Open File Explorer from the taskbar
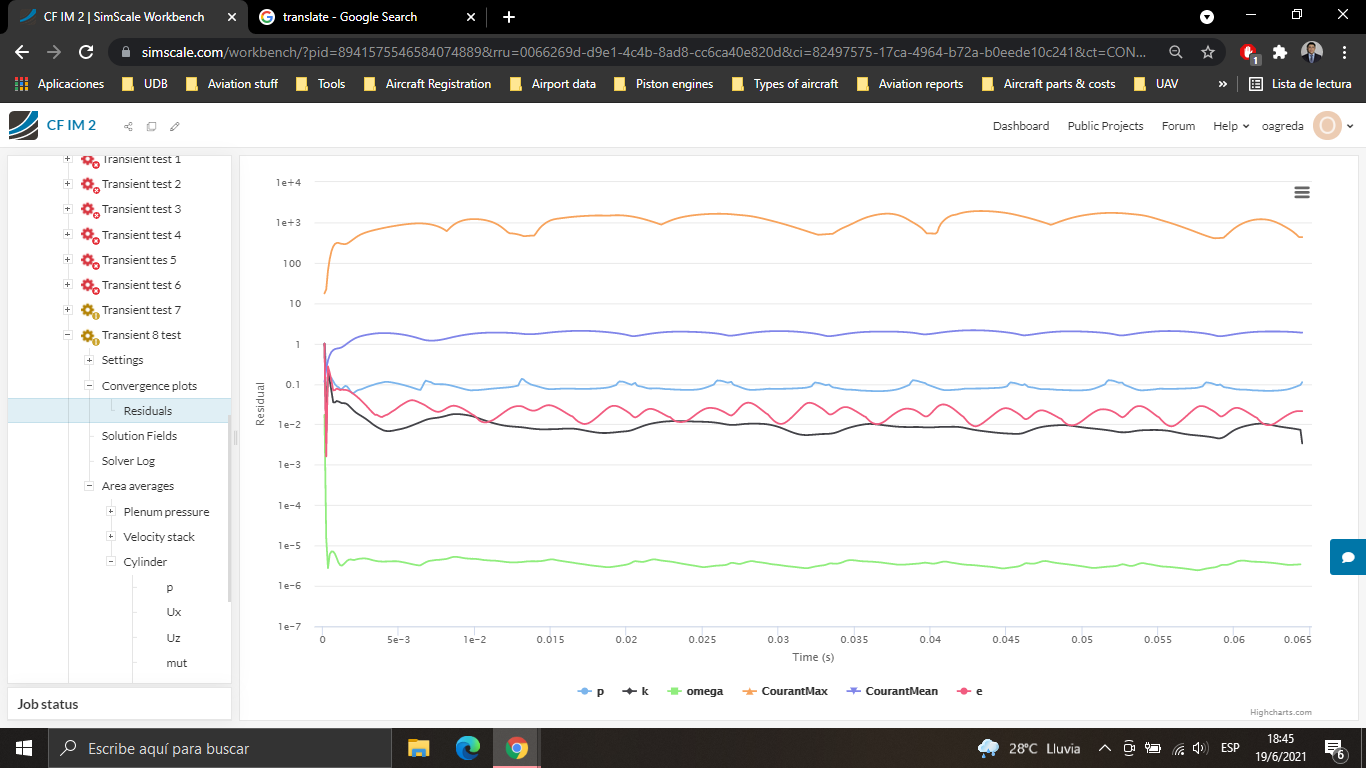The height and width of the screenshot is (768, 1366). (x=418, y=748)
